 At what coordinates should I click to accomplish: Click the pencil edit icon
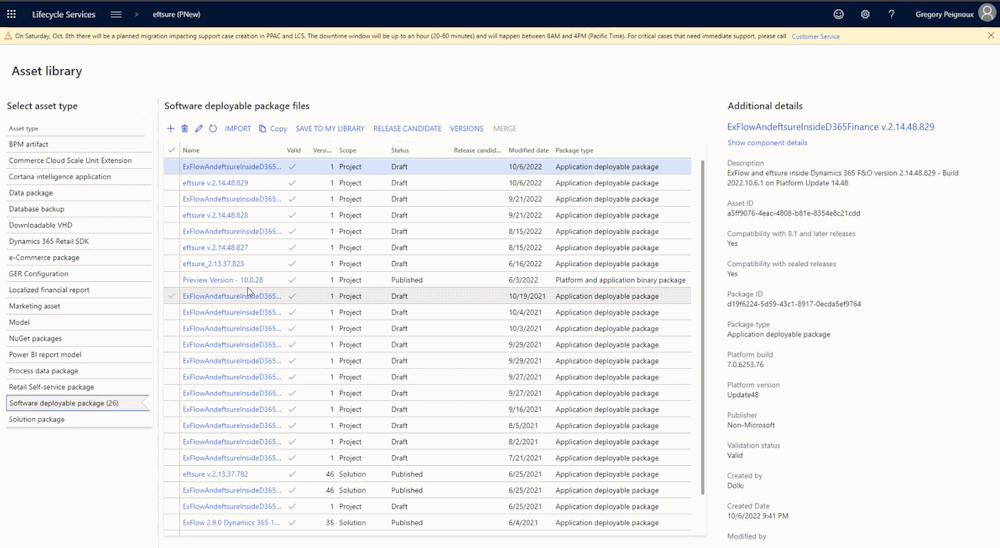click(198, 128)
